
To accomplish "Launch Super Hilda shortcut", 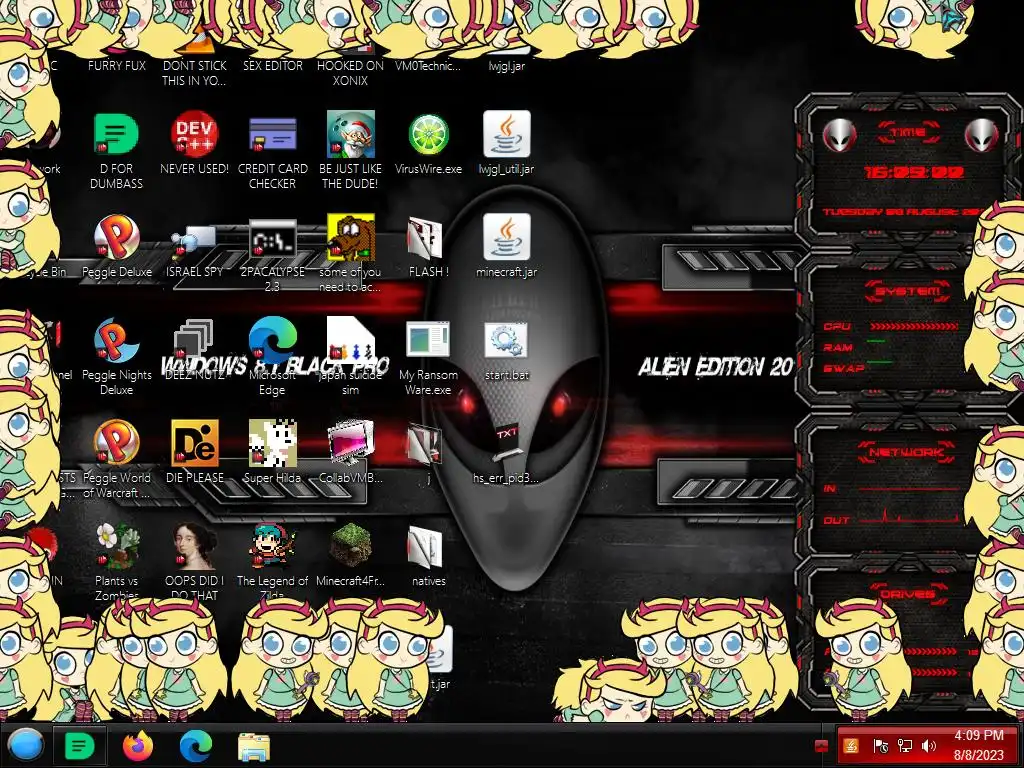I will point(272,443).
